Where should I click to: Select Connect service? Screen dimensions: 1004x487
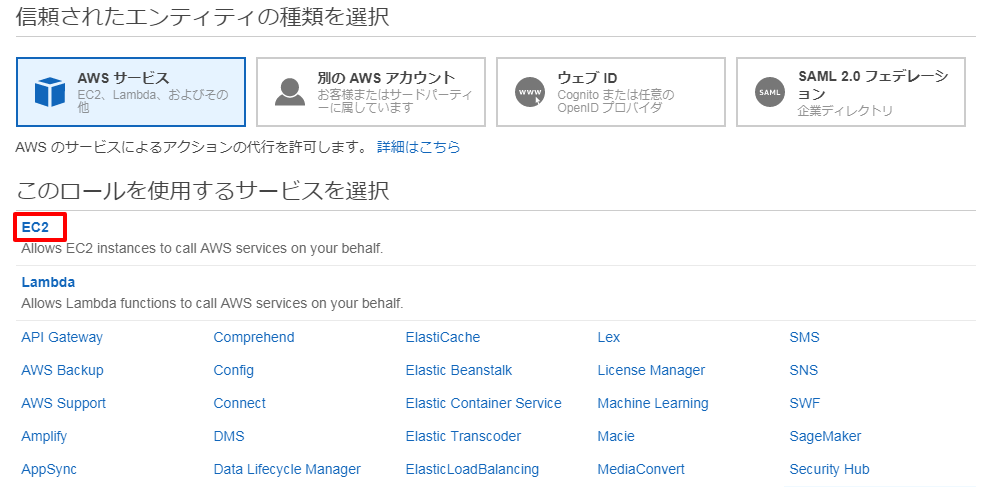tap(239, 403)
